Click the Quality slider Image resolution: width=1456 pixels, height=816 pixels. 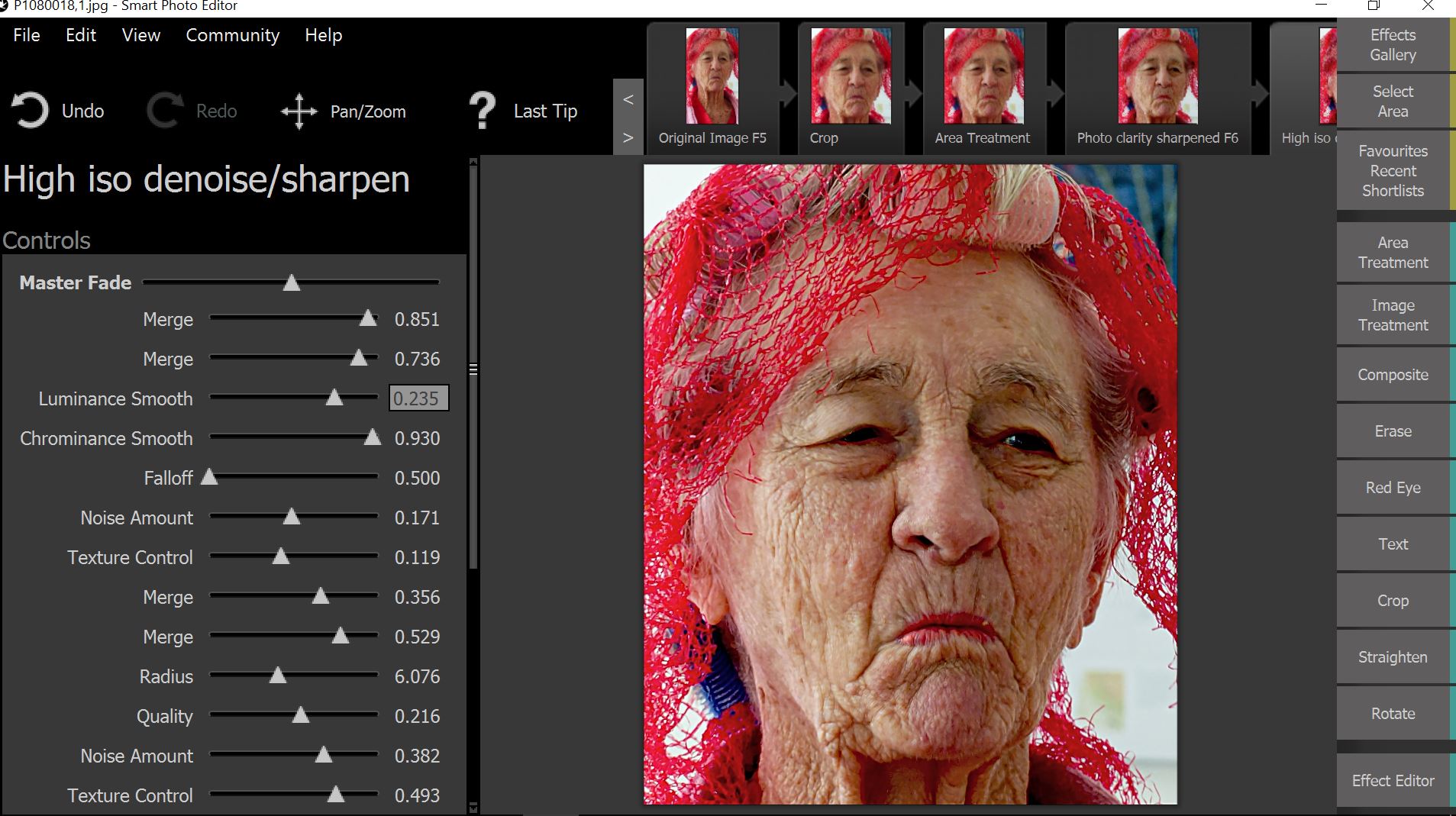(x=294, y=716)
